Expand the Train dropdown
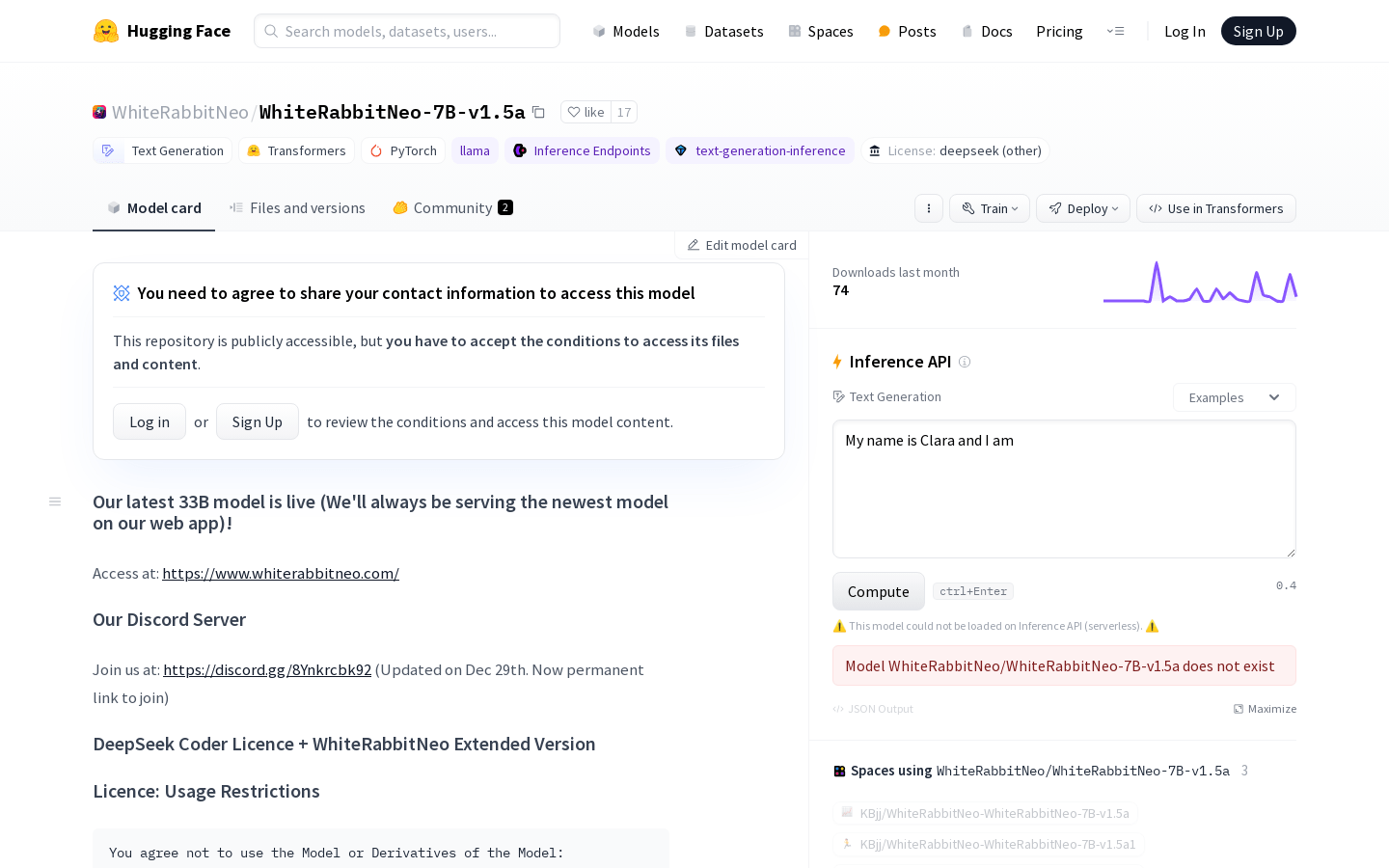 [x=989, y=208]
